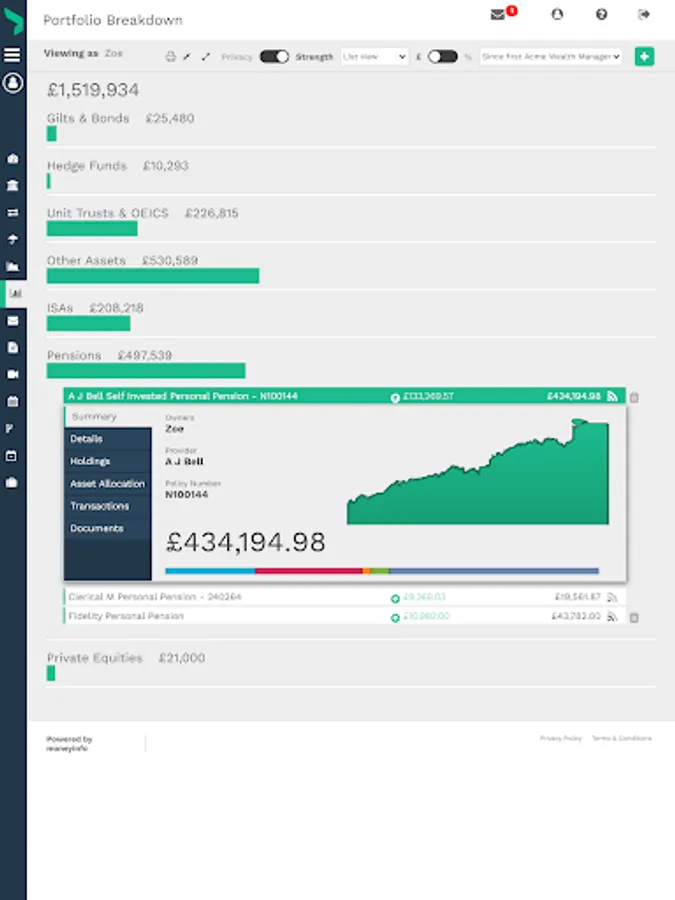
Task: Expand the Hedge Funds category
Action: click(x=87, y=166)
